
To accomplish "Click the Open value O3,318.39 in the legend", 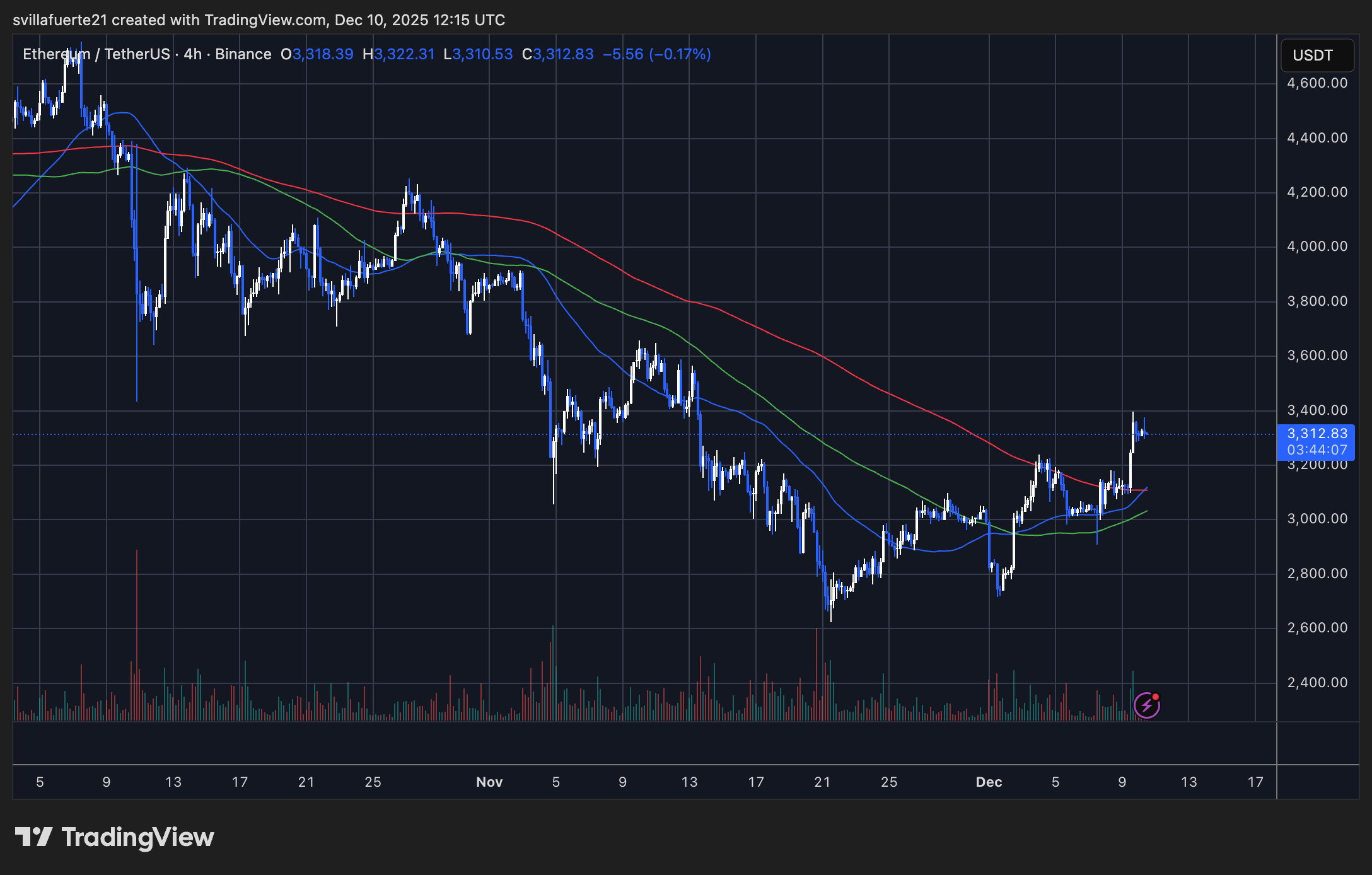I will pos(317,54).
